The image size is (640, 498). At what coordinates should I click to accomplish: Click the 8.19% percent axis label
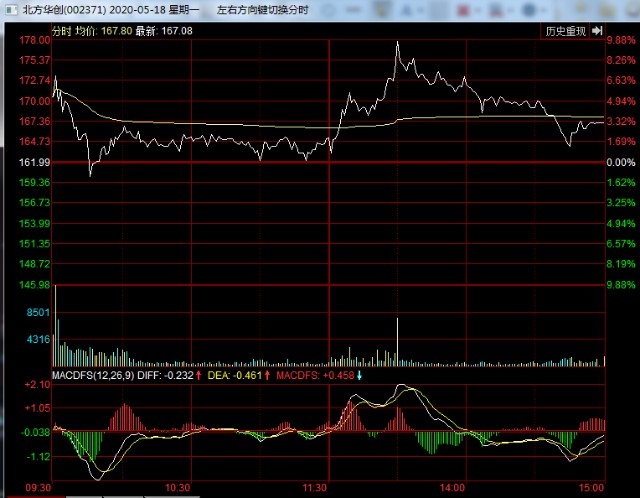pyautogui.click(x=621, y=264)
